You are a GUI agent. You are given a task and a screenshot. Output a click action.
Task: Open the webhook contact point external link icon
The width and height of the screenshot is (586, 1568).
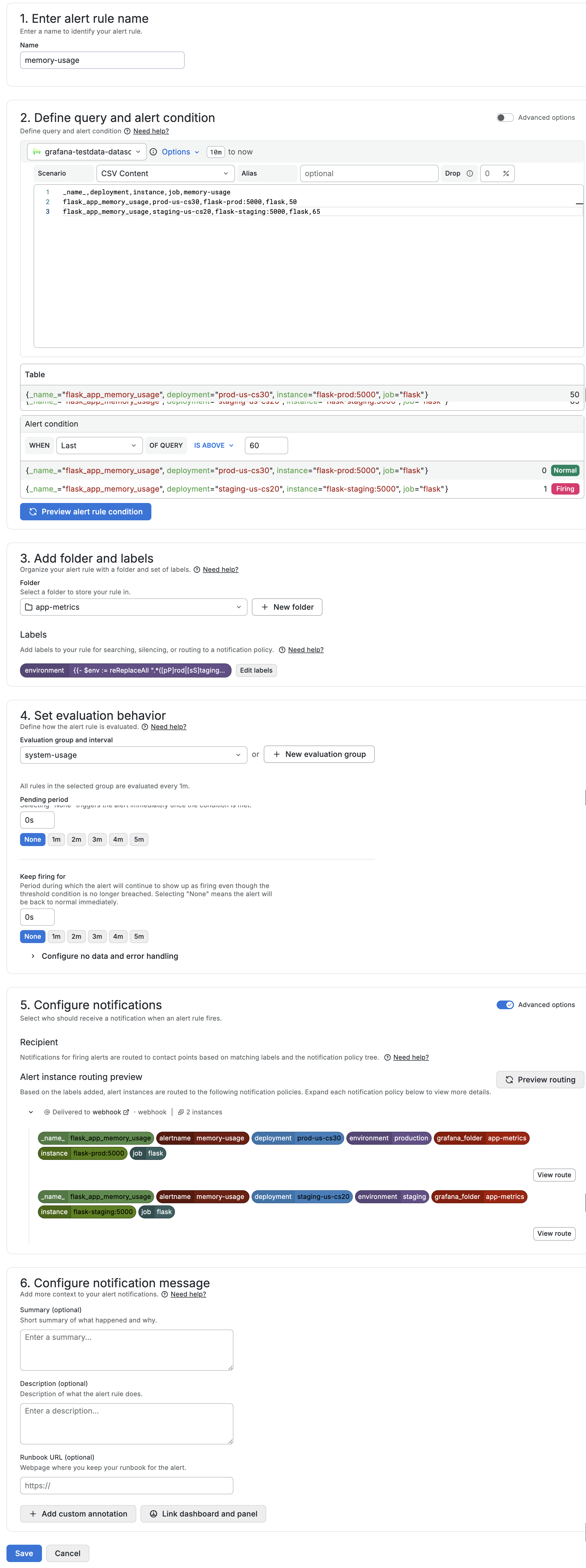click(126, 1112)
